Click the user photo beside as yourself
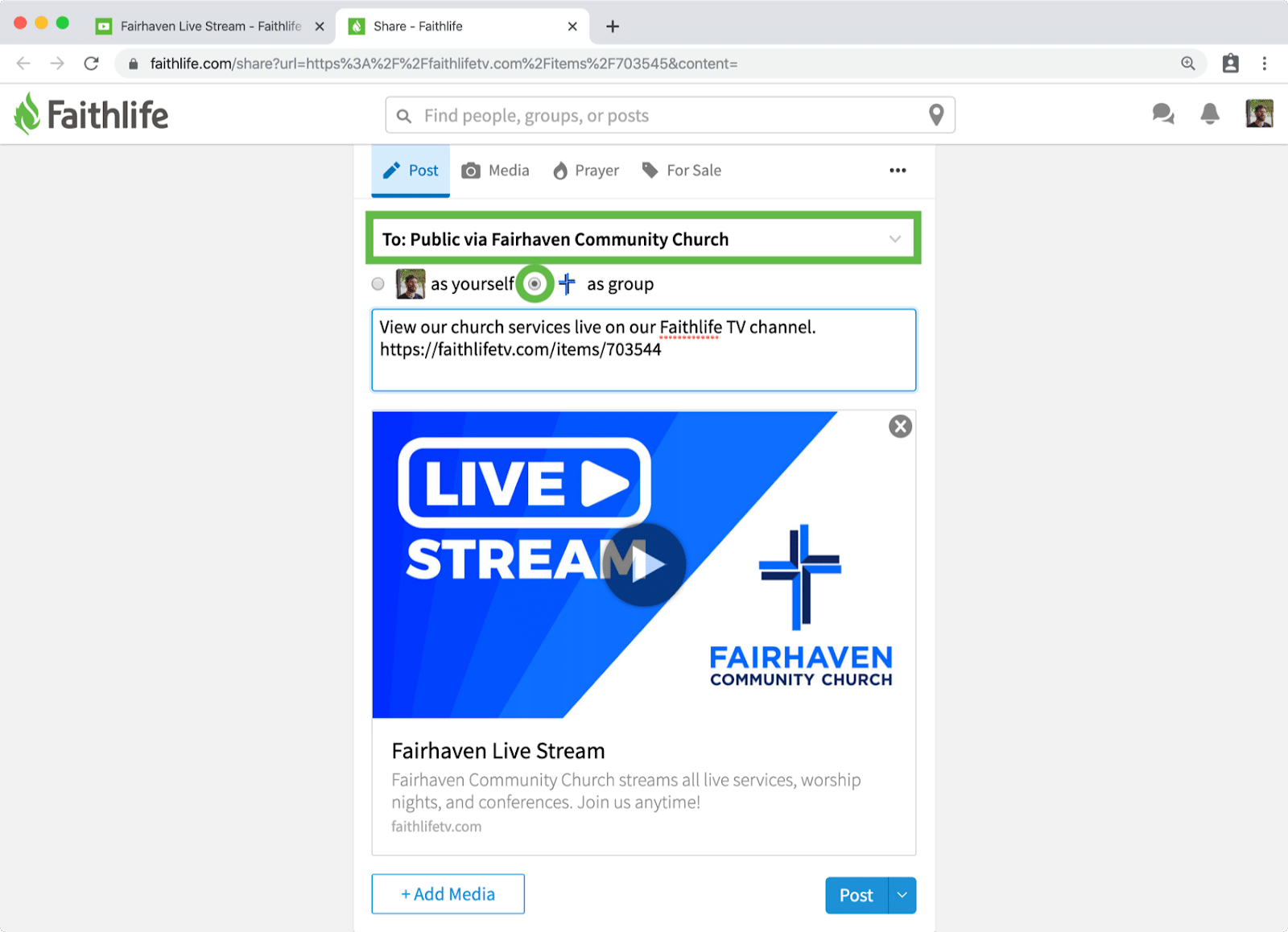Screen dimensions: 1288x932 [411, 284]
